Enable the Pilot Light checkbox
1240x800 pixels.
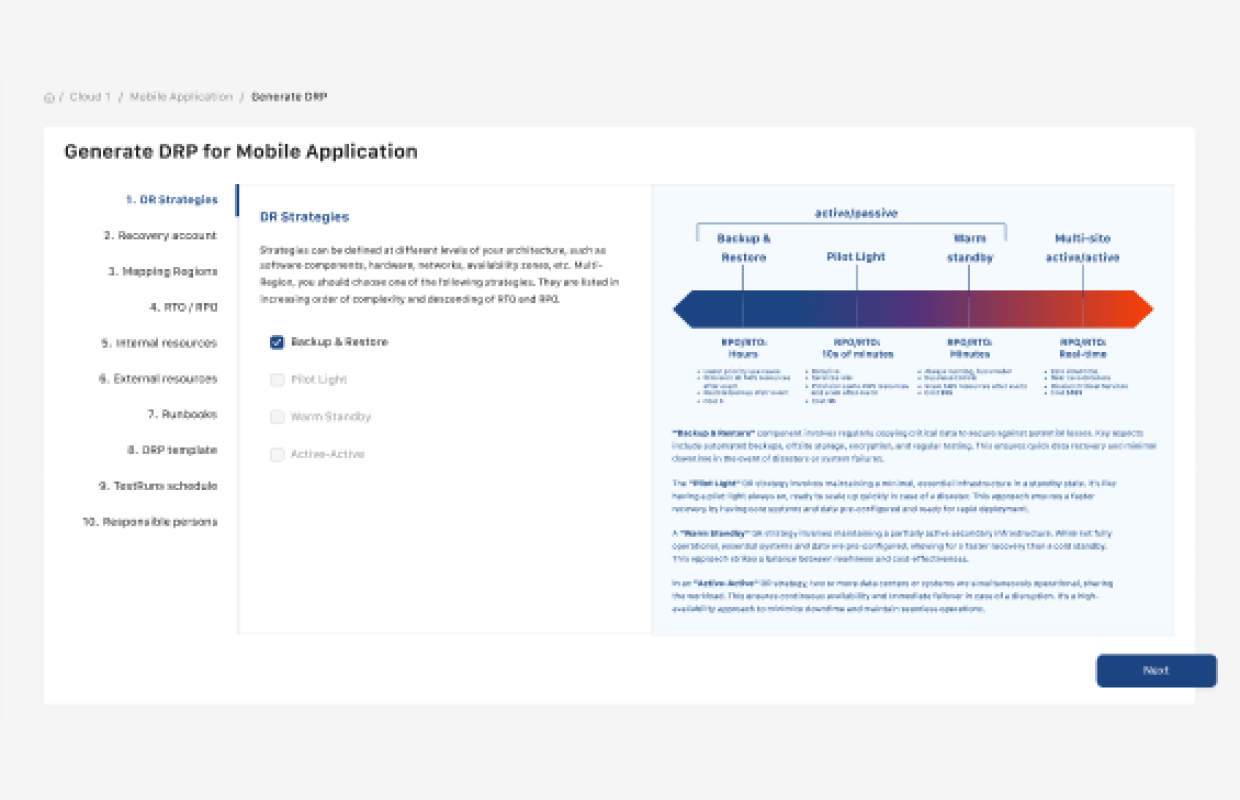277,380
